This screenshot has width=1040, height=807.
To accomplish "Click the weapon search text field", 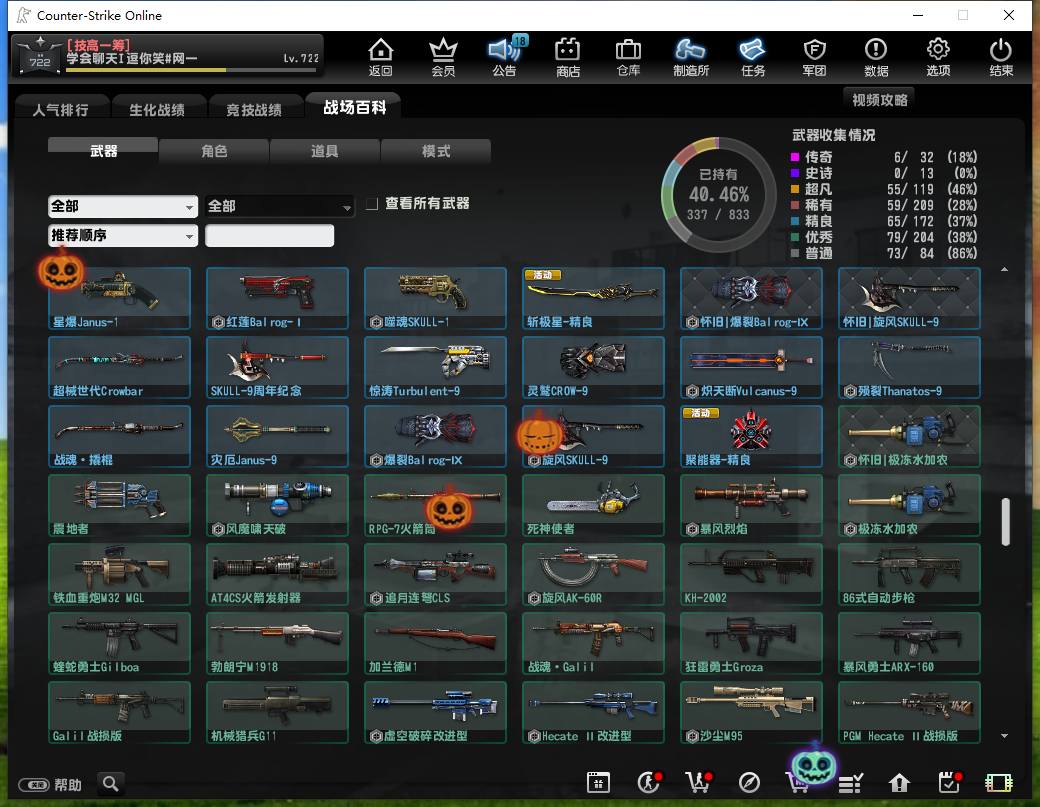I will coord(269,235).
